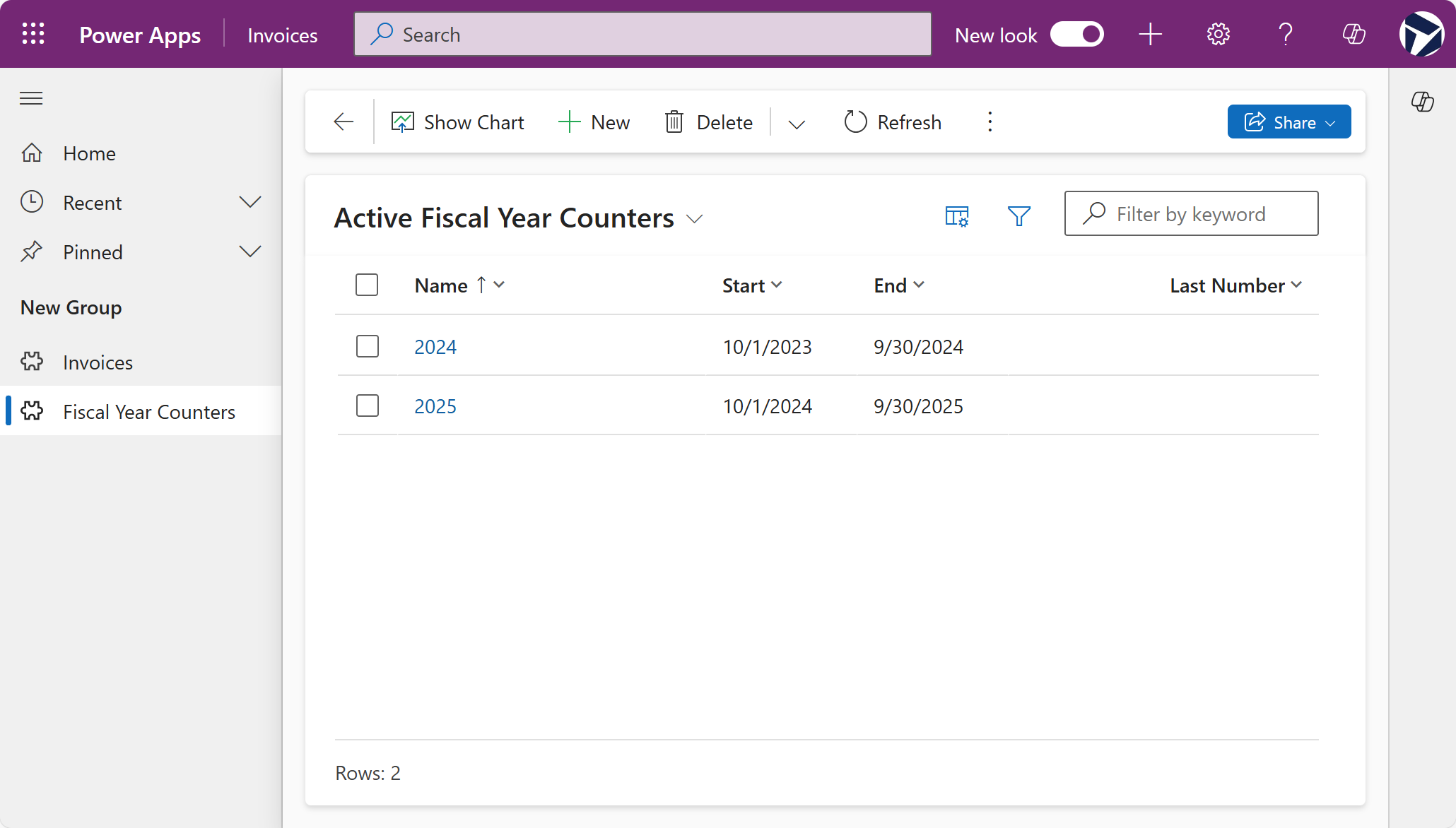
Task: Open the Edit filters funnel icon
Action: [x=1018, y=215]
